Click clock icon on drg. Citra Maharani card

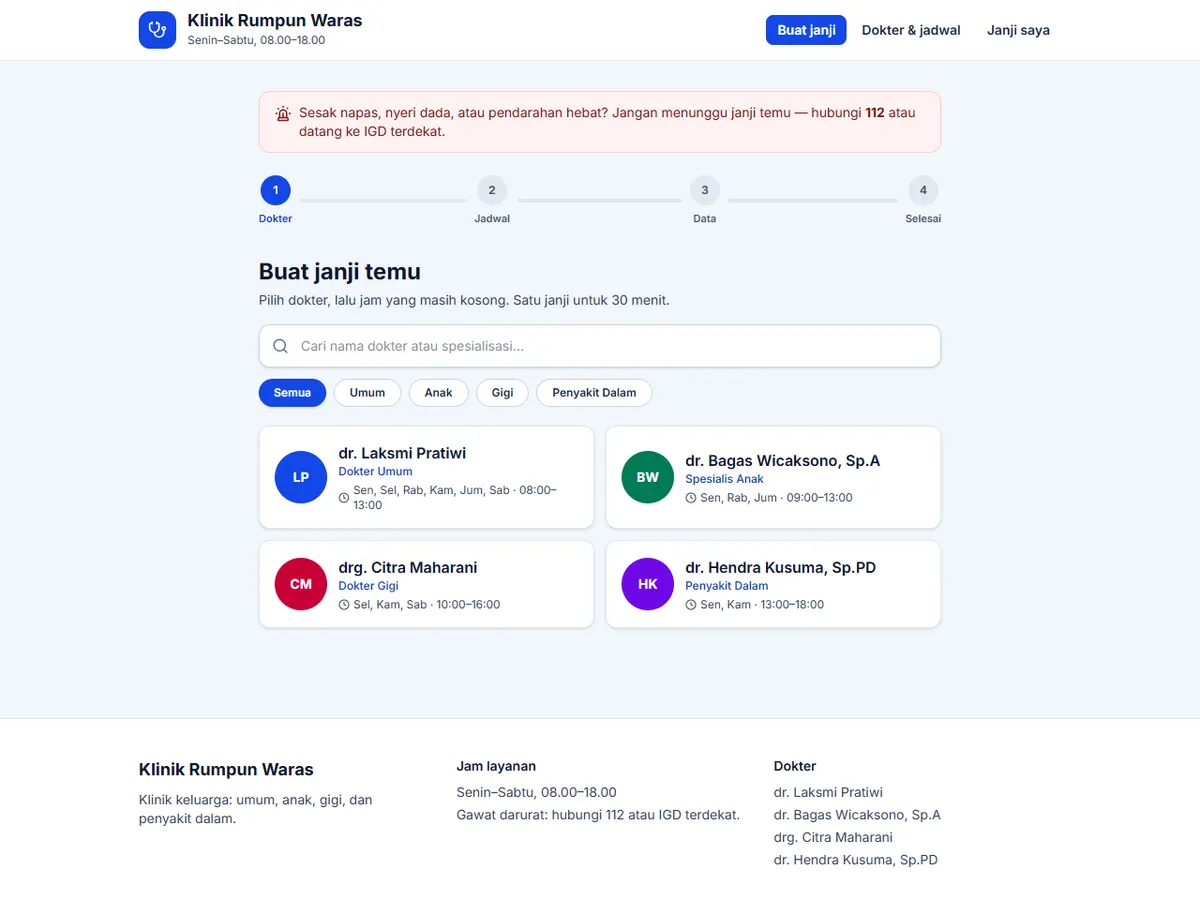pyautogui.click(x=344, y=605)
